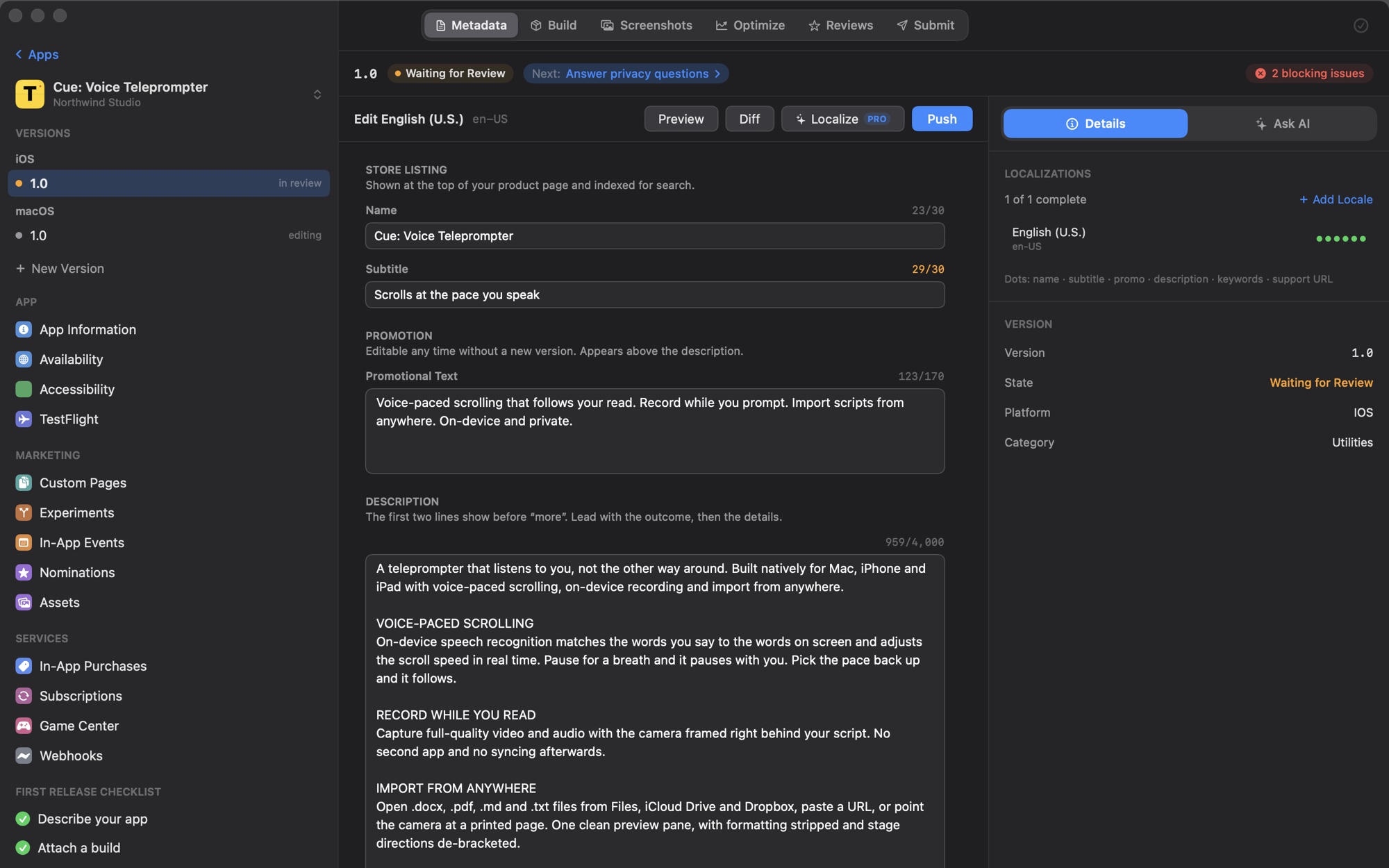The height and width of the screenshot is (868, 1389).
Task: Click the State value Waiting for Review
Action: point(1321,383)
